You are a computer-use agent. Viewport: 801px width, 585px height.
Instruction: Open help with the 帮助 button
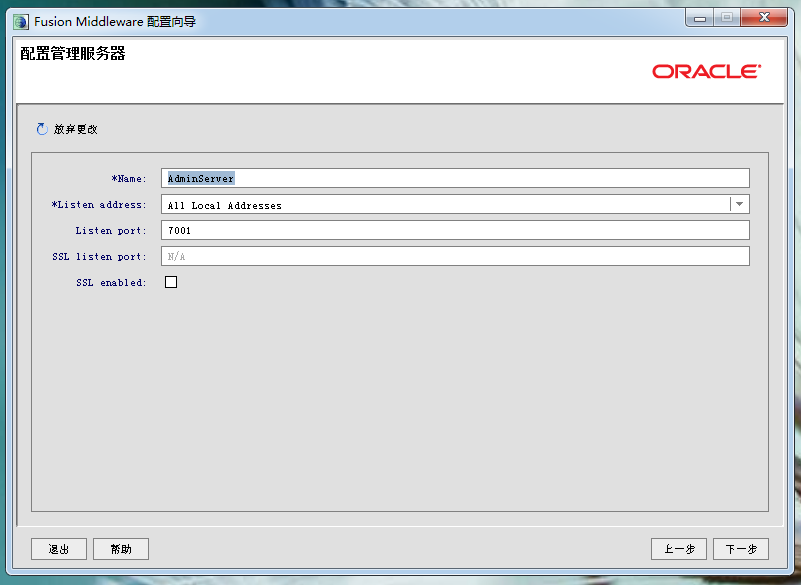point(121,549)
